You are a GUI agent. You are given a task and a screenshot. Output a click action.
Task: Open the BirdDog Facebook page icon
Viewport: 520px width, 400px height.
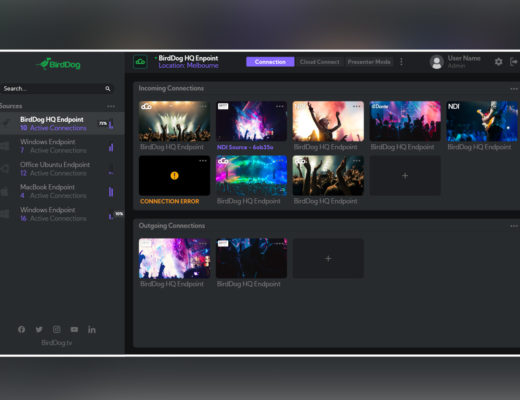click(x=21, y=329)
